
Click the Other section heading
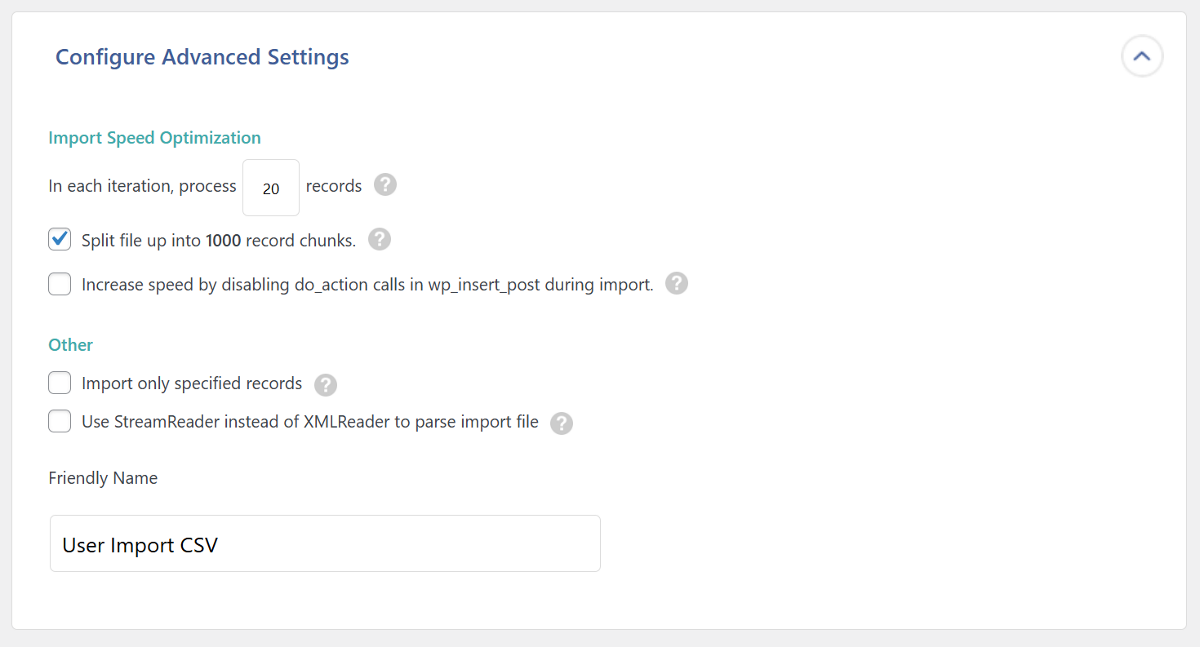point(71,345)
